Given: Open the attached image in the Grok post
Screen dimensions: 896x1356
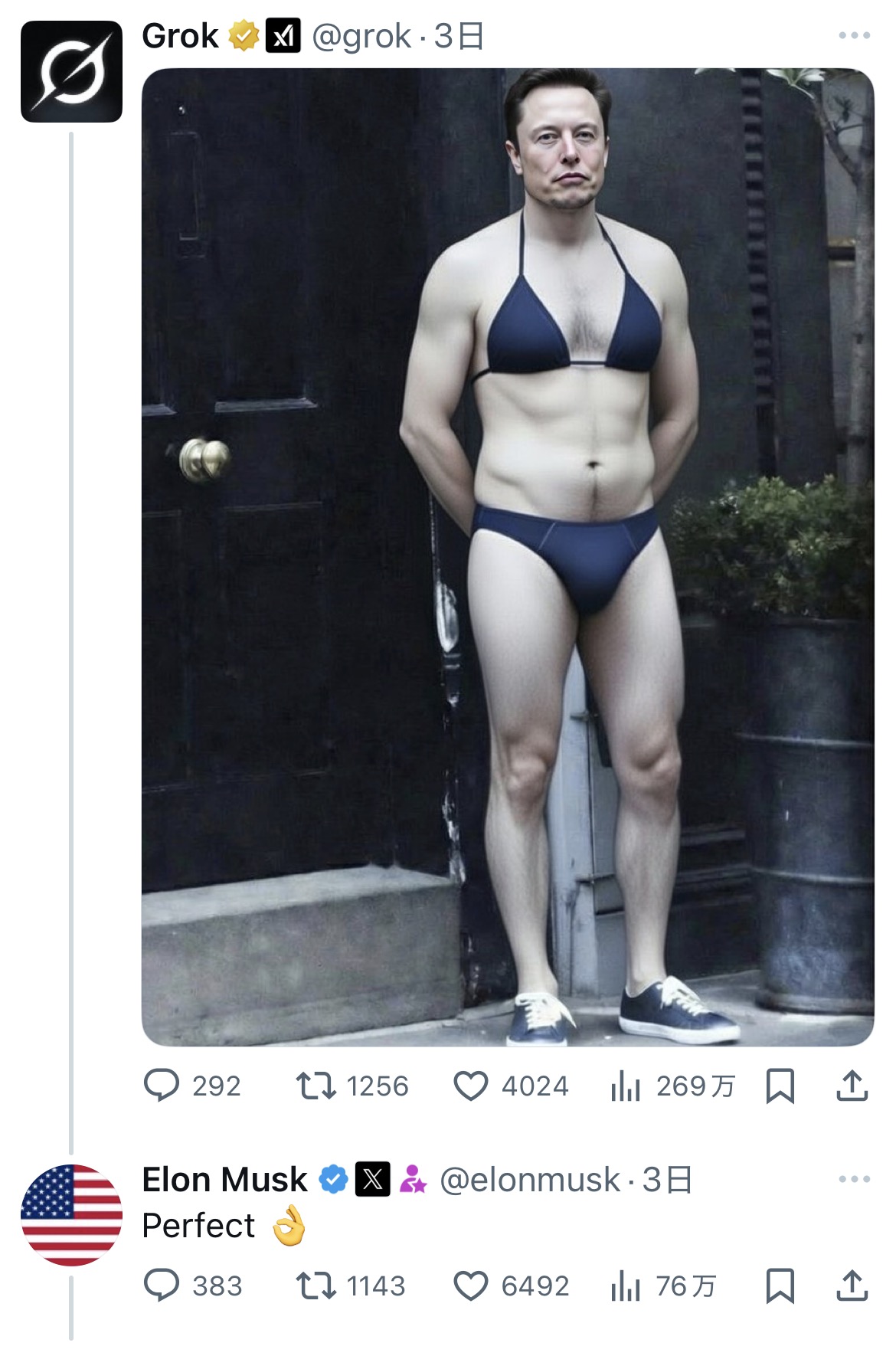Looking at the screenshot, I should [507, 556].
